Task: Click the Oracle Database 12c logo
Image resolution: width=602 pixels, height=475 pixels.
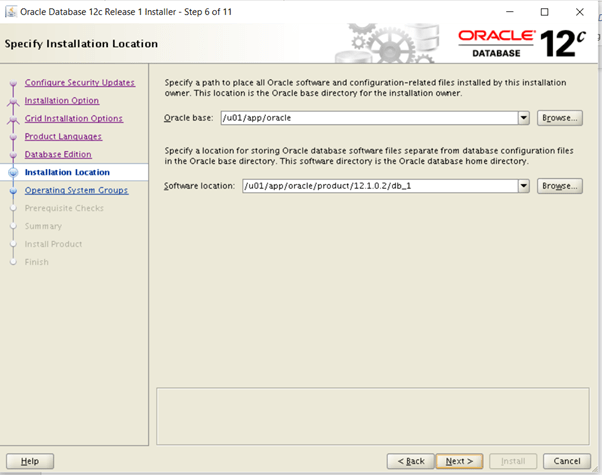Action: point(518,42)
